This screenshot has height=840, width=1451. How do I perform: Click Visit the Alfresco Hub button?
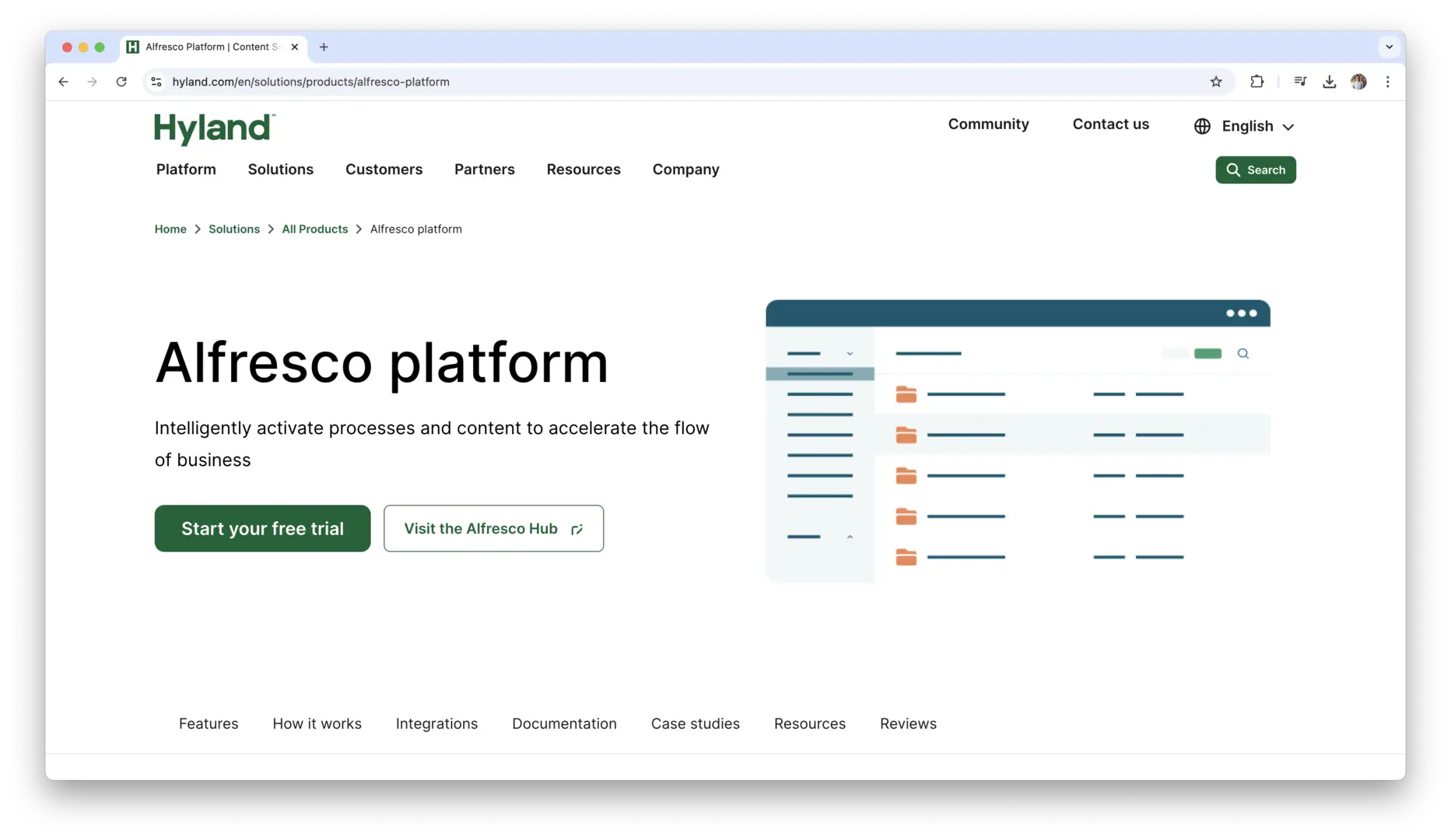pyautogui.click(x=493, y=528)
